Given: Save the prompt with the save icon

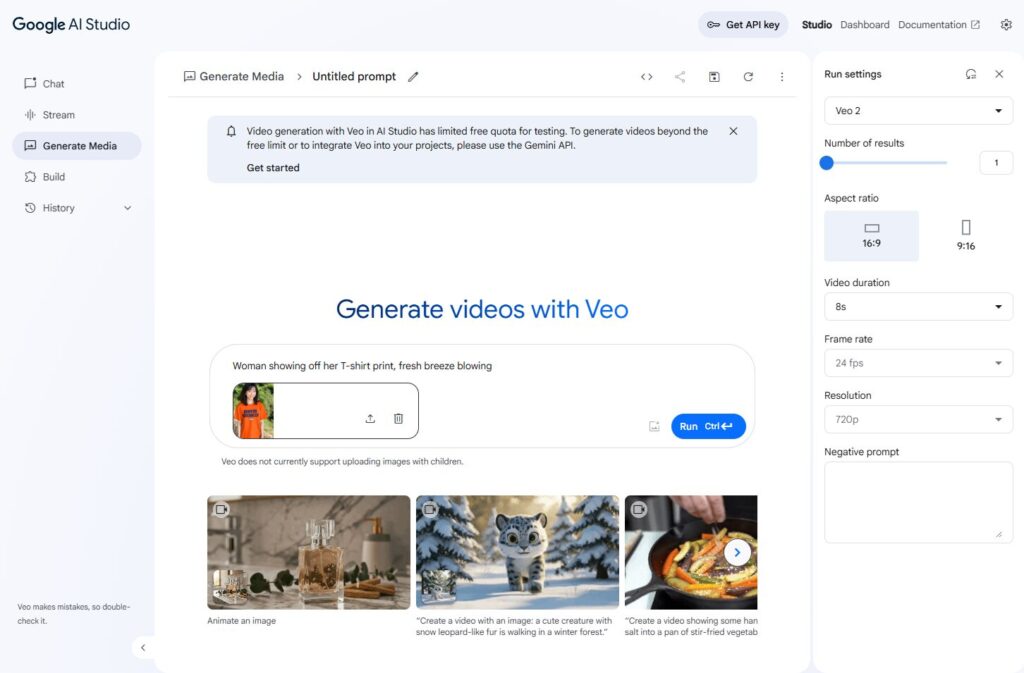Looking at the screenshot, I should click(x=714, y=77).
